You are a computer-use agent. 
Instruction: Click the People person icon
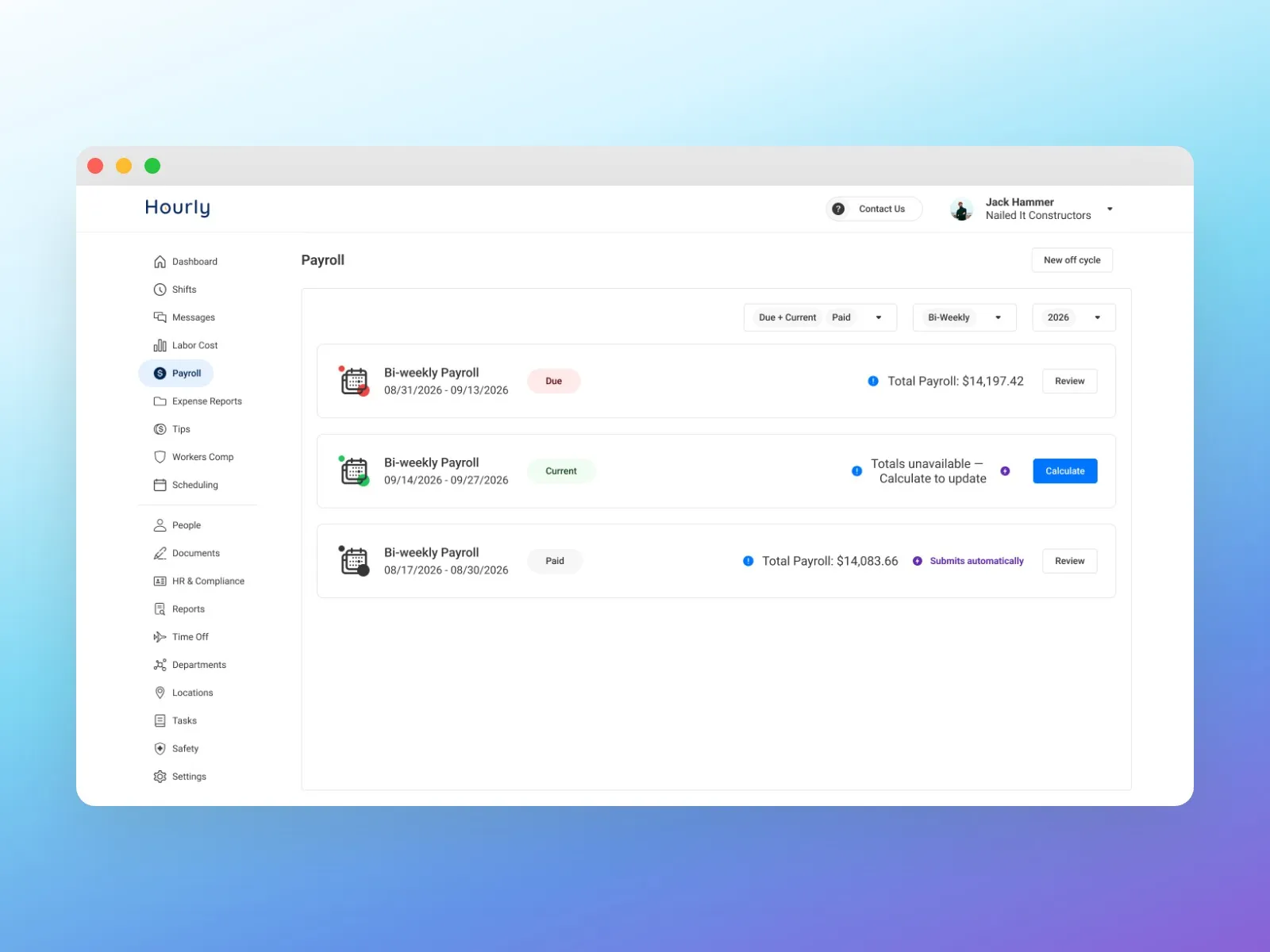pos(160,525)
